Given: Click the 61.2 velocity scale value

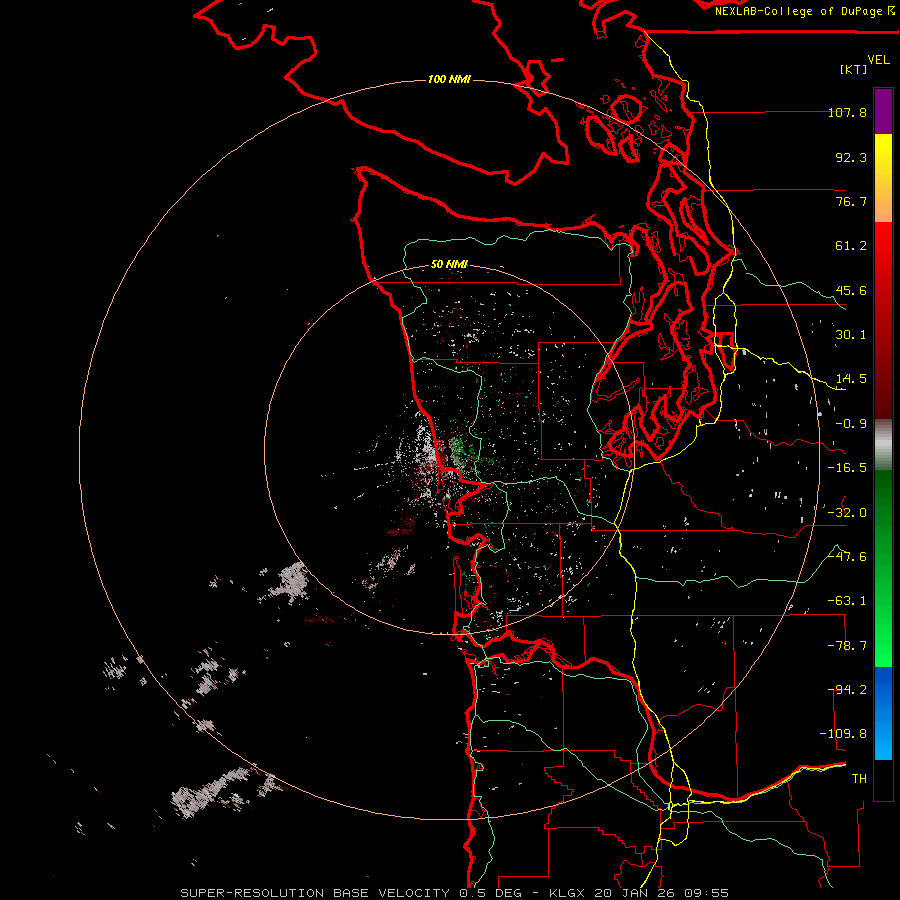Looking at the screenshot, I should 851,246.
